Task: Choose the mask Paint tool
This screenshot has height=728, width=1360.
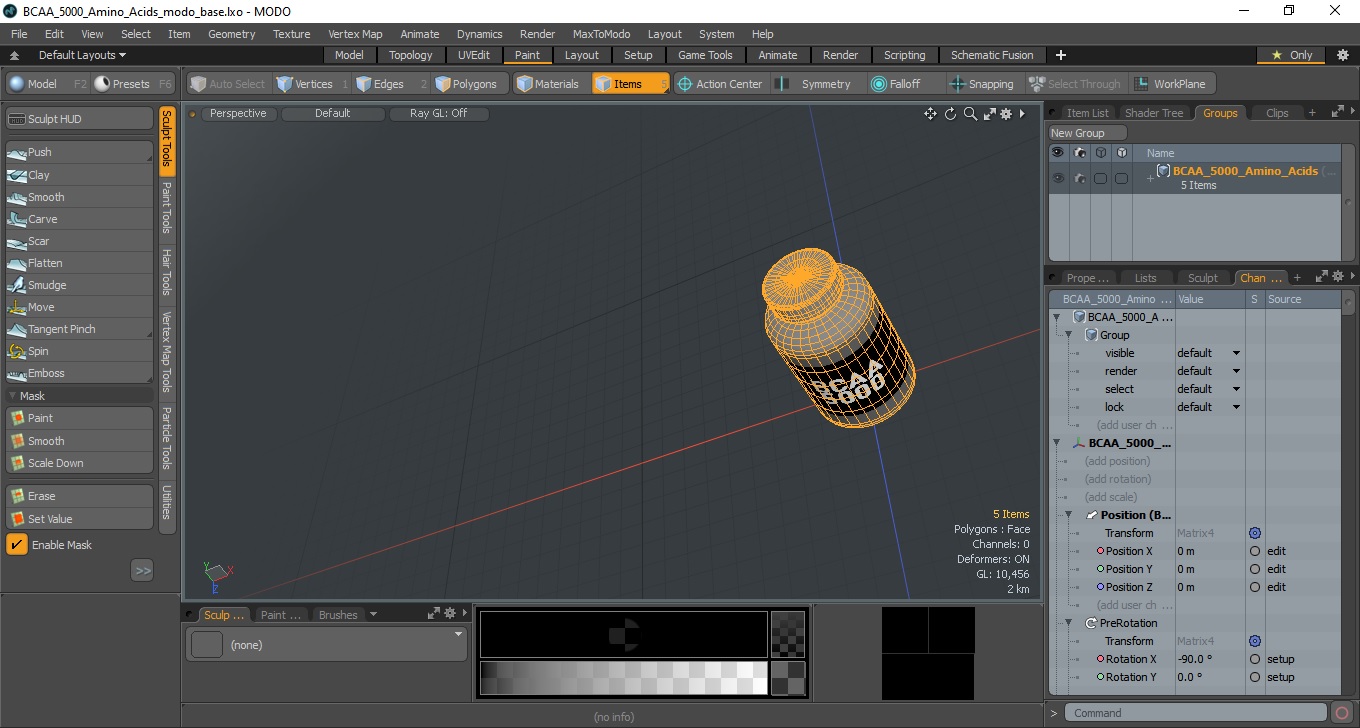Action: tap(80, 418)
